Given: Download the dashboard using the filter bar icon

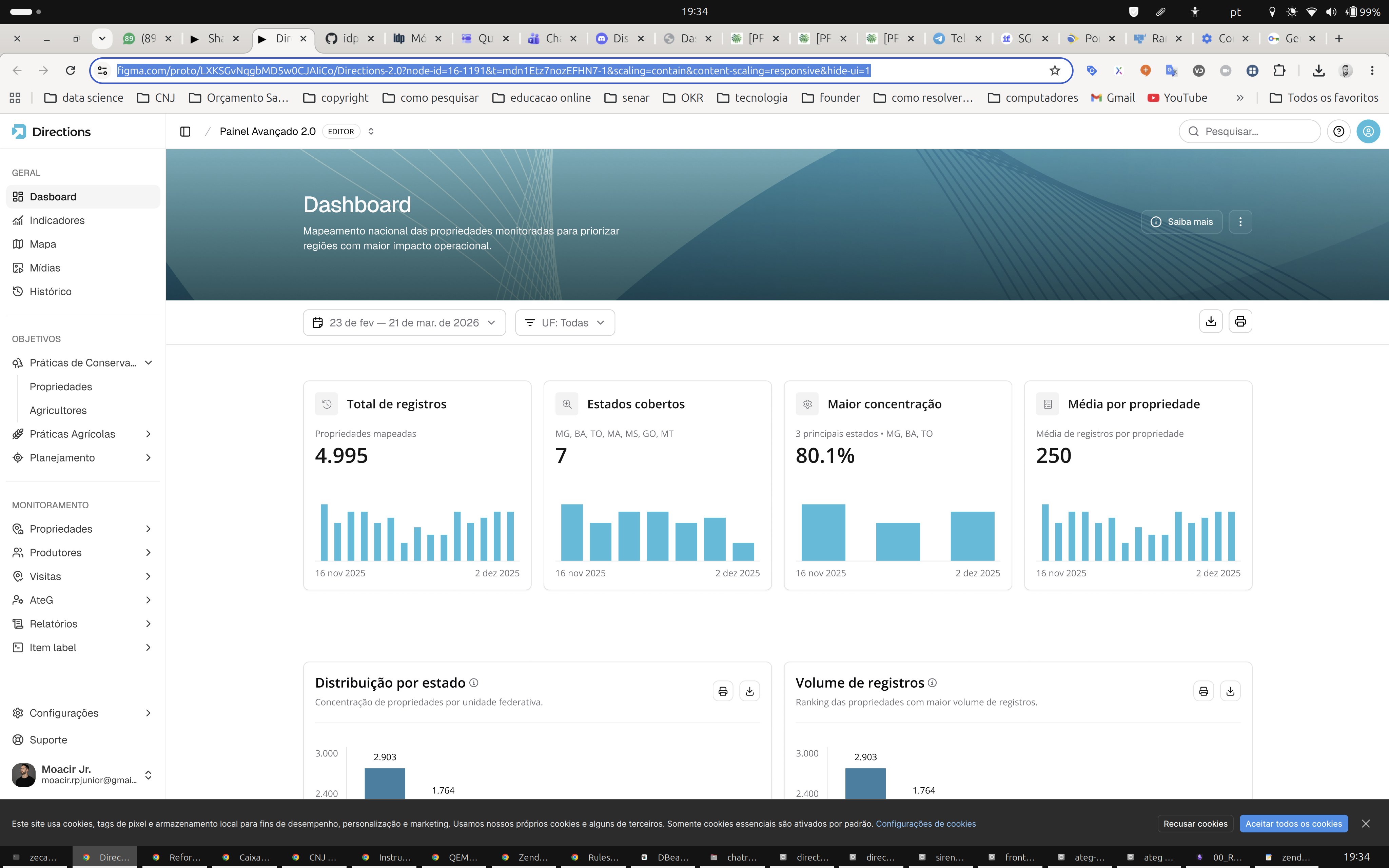Looking at the screenshot, I should (1211, 321).
